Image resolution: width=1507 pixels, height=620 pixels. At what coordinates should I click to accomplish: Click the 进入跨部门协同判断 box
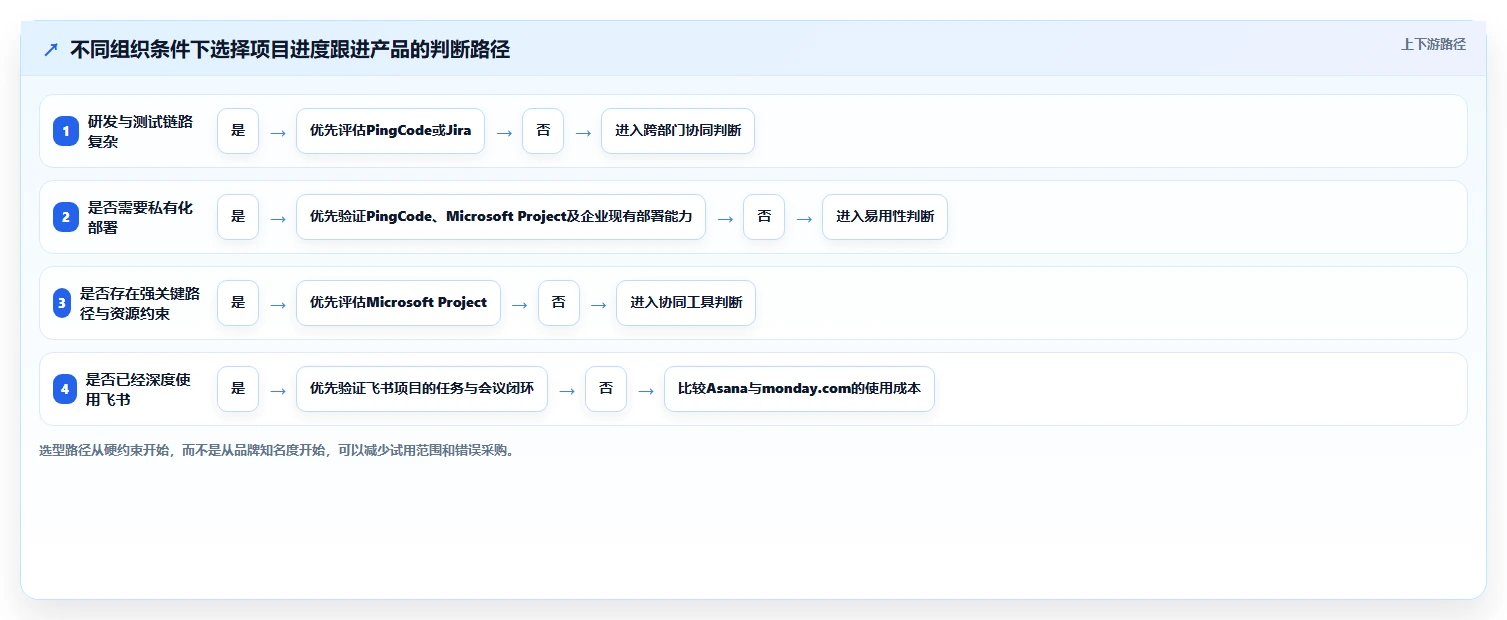click(x=678, y=131)
